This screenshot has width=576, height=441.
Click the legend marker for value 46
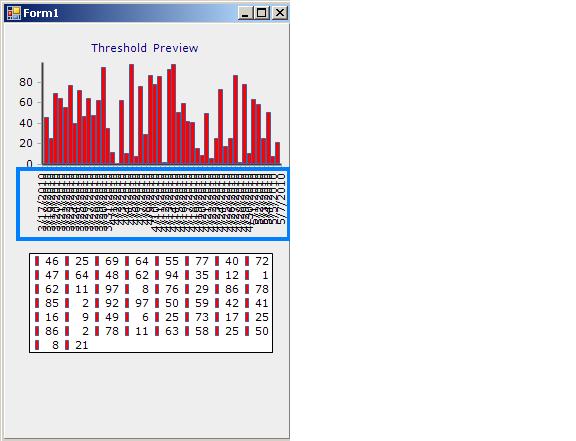click(x=37, y=261)
